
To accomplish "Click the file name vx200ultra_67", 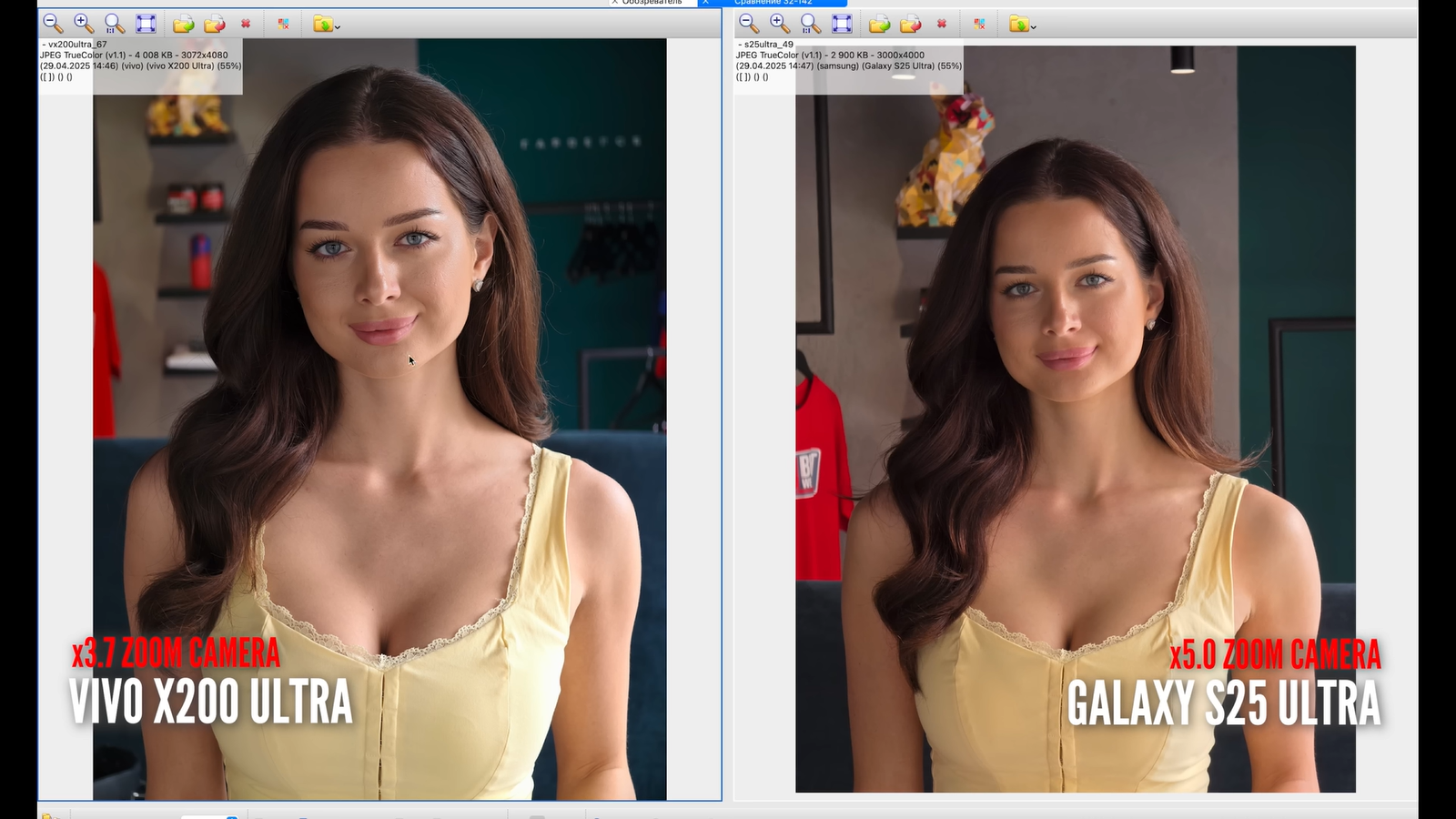I will tap(77, 44).
